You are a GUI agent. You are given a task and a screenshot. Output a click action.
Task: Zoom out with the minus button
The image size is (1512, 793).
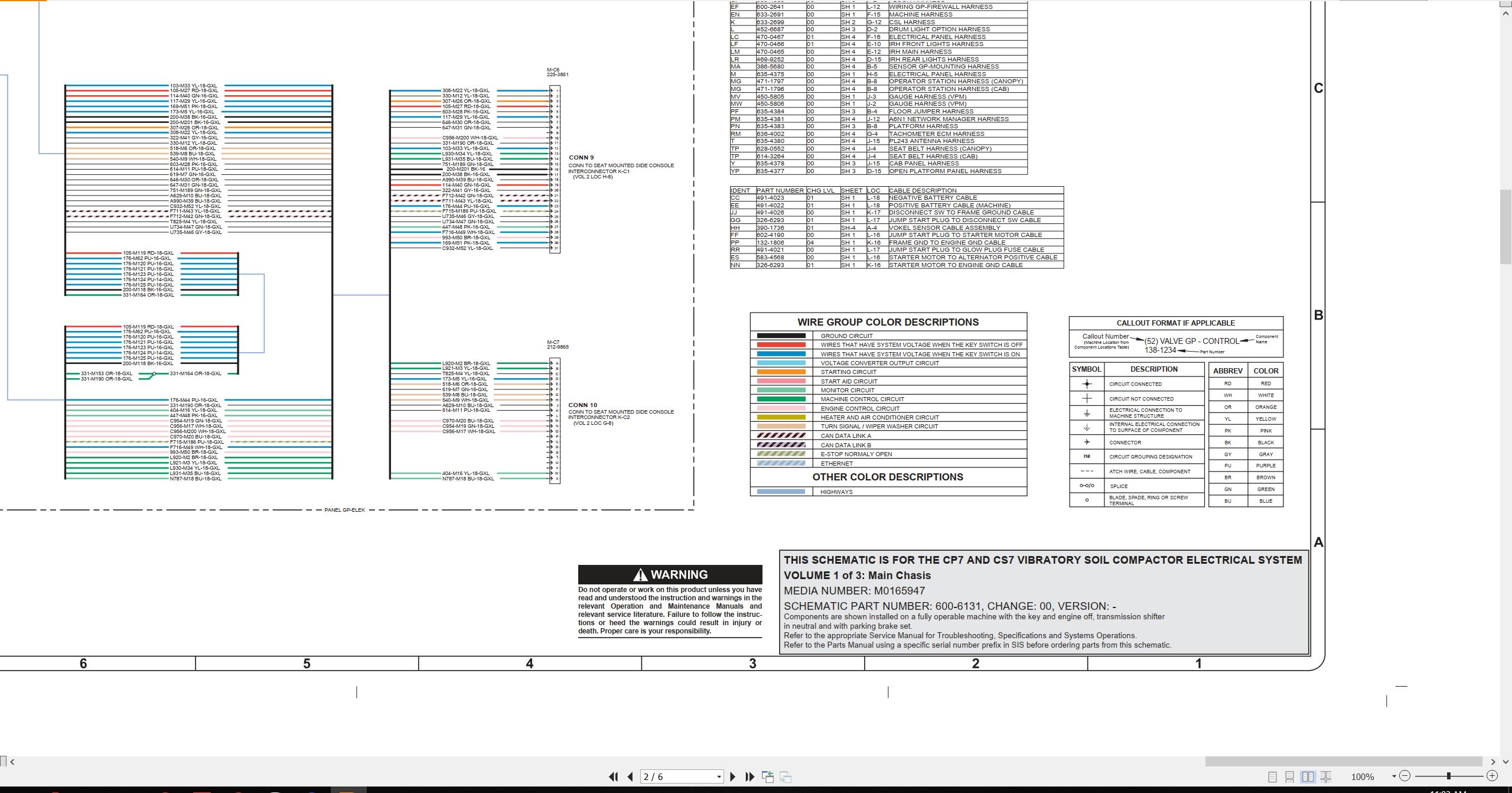1405,776
